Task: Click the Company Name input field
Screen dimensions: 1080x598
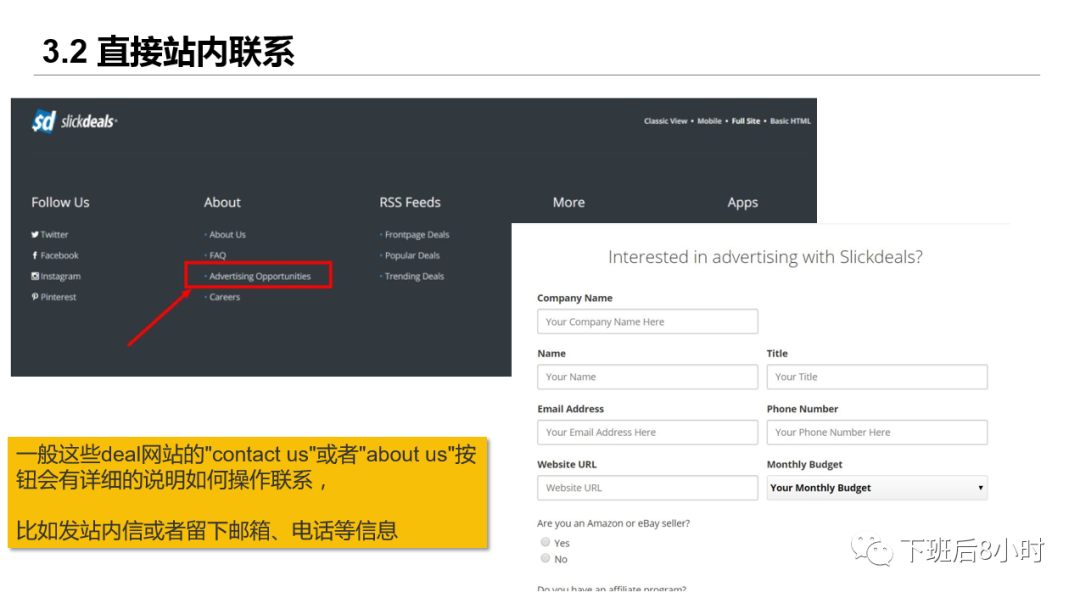Action: point(647,321)
